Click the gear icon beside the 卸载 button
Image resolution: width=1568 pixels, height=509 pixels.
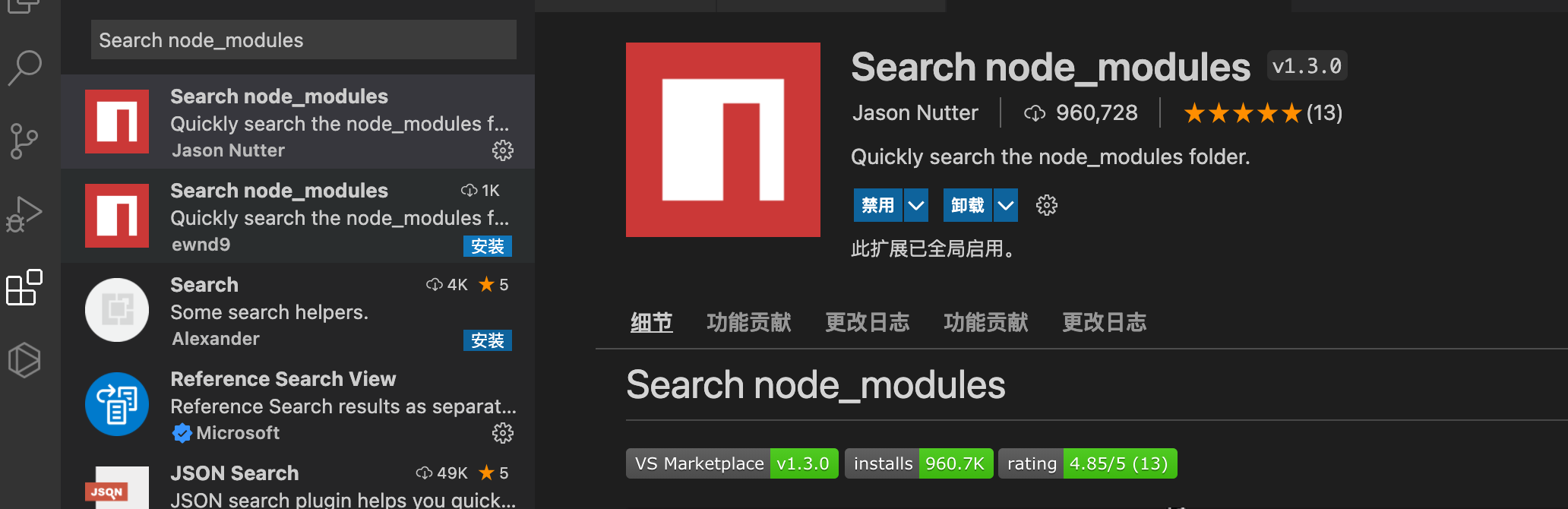[1047, 205]
